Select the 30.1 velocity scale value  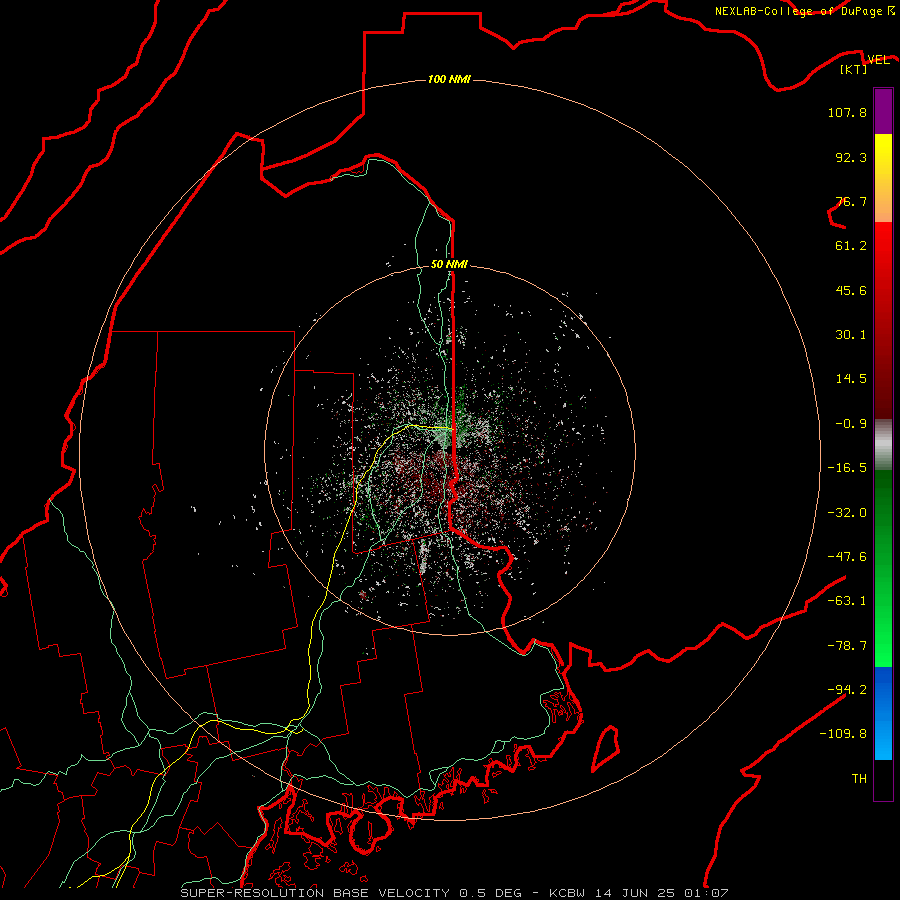click(x=851, y=335)
